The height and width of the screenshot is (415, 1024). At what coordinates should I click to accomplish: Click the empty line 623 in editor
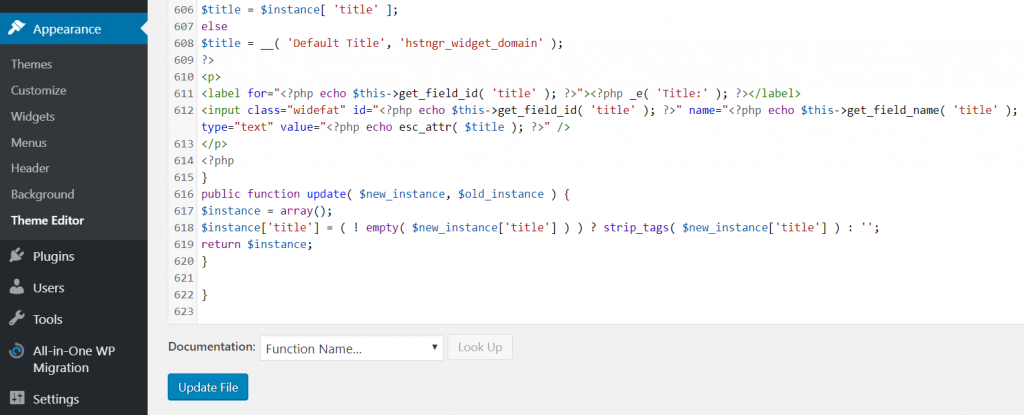click(500, 313)
